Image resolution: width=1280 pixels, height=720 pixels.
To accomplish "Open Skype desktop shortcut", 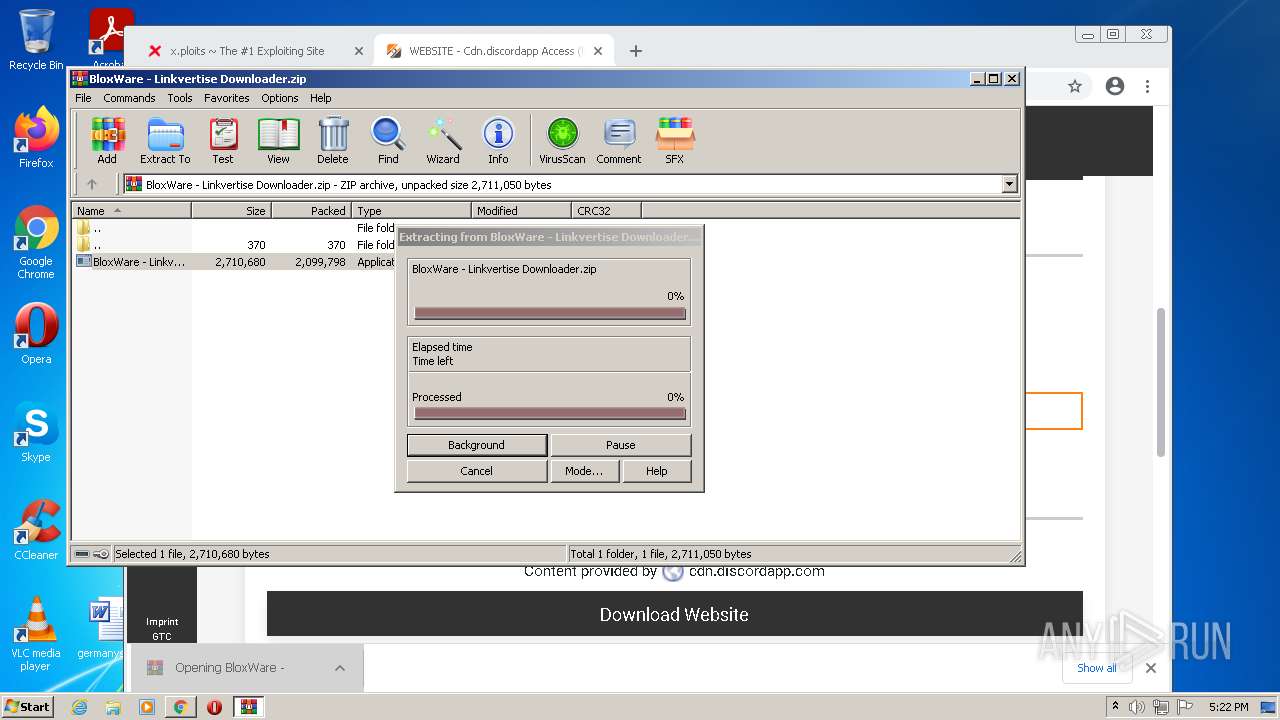I will pyautogui.click(x=36, y=432).
